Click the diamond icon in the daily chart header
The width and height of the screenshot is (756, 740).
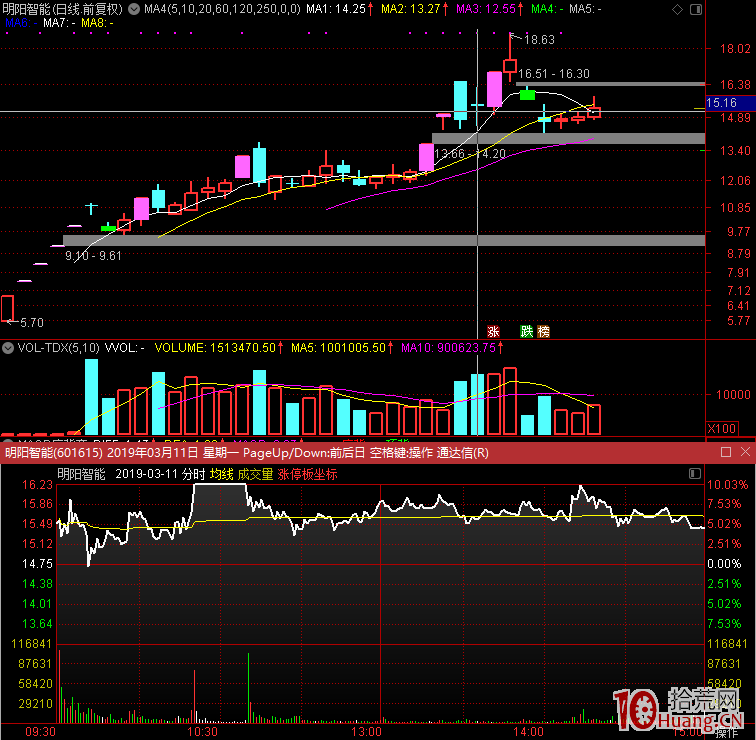click(677, 9)
